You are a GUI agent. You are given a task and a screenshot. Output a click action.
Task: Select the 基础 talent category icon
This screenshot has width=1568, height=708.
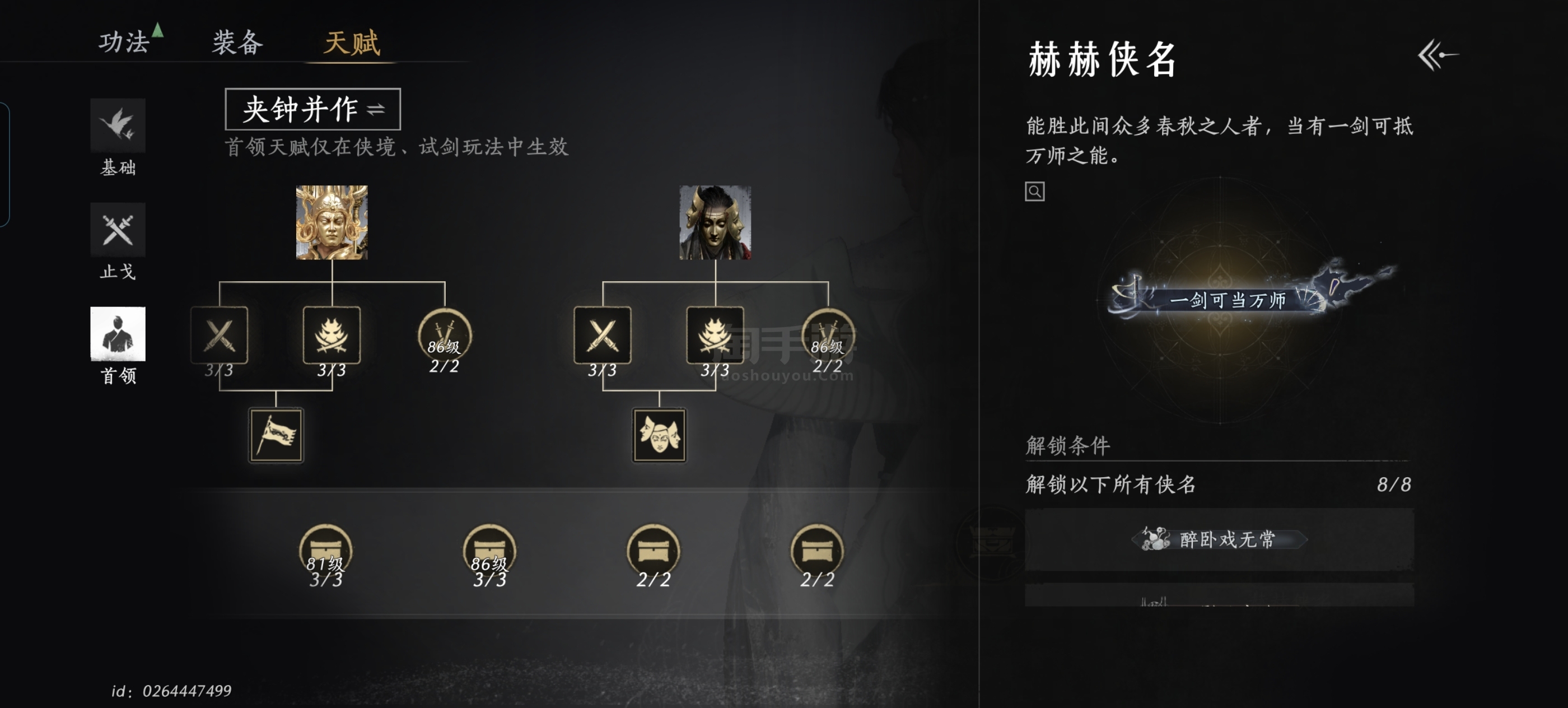(118, 125)
